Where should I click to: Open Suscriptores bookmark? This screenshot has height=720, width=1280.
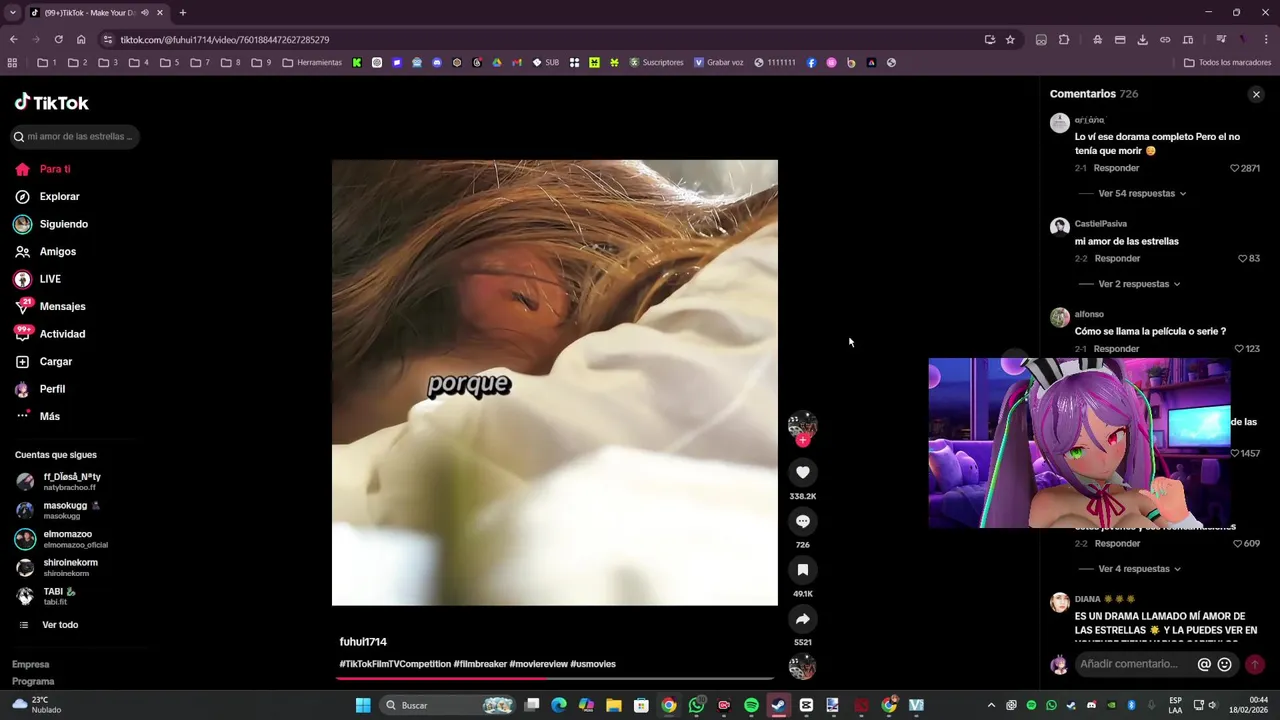656,62
